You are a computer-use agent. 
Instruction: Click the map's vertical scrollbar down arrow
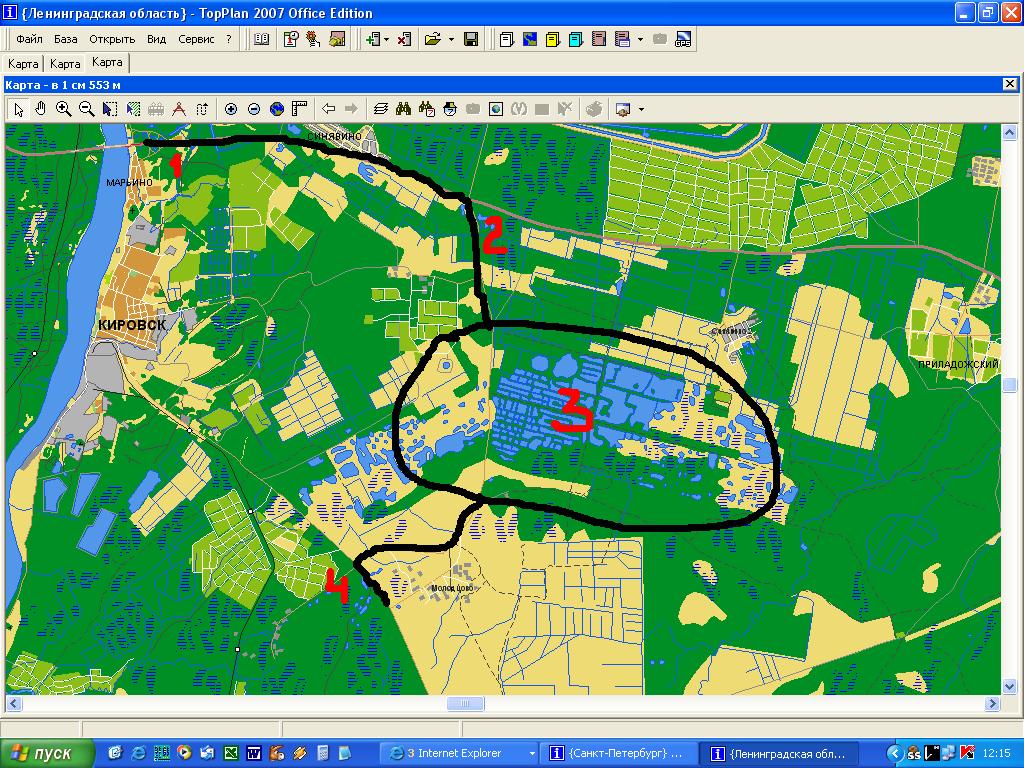click(1010, 687)
